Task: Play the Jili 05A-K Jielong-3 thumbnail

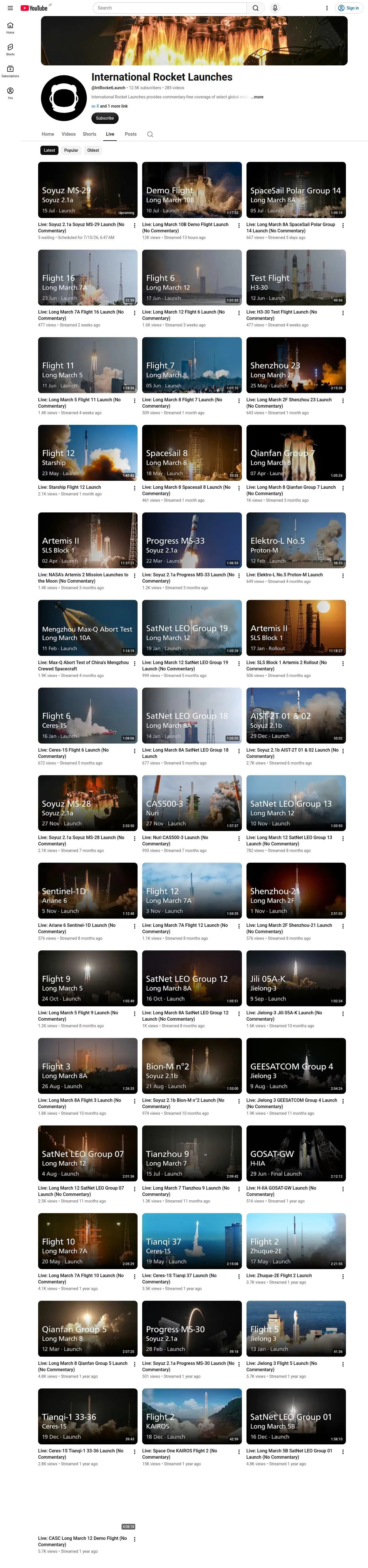Action: [x=296, y=978]
